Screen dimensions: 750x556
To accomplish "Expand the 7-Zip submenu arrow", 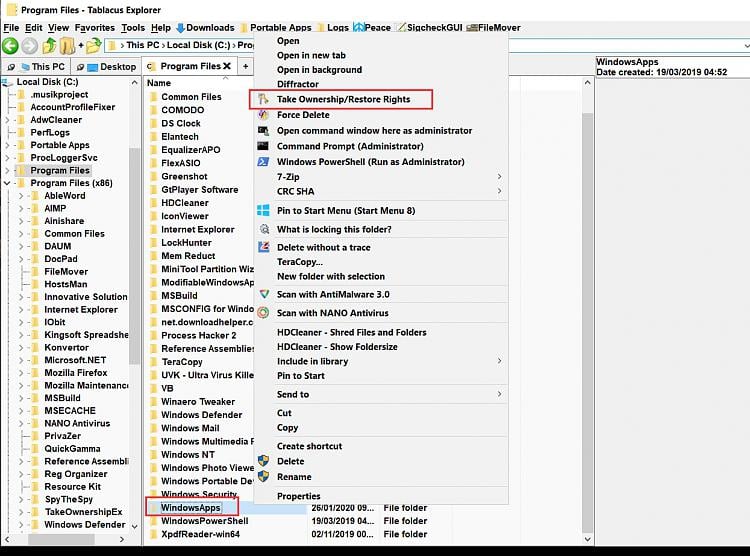I will pyautogui.click(x=499, y=177).
